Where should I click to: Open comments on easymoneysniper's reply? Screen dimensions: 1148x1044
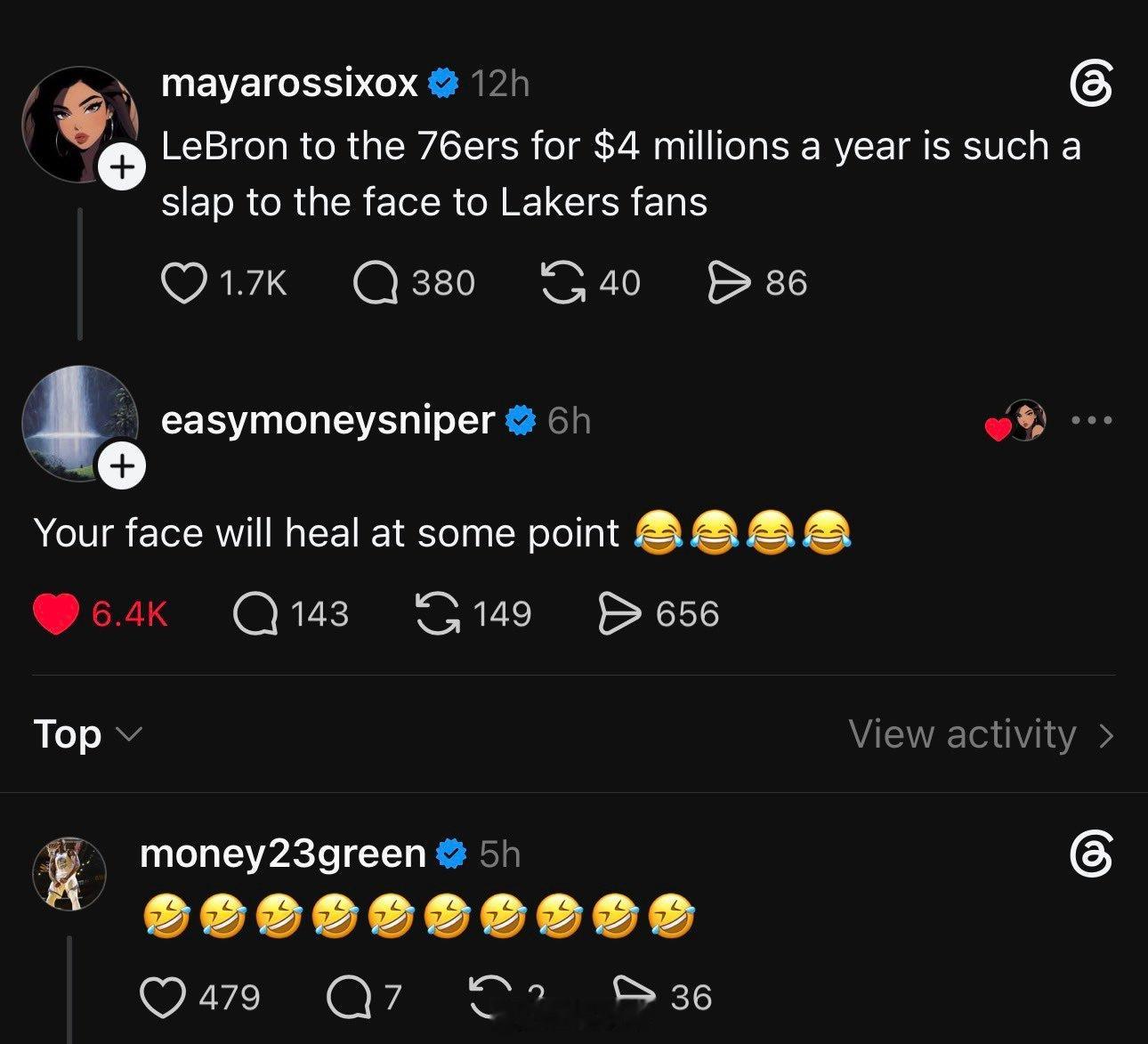(255, 614)
